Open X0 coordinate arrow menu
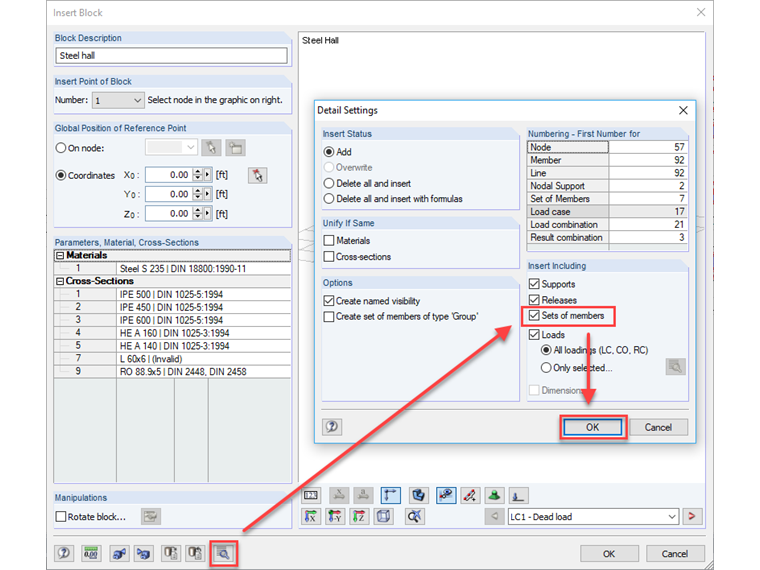The image size is (760, 570). point(207,175)
